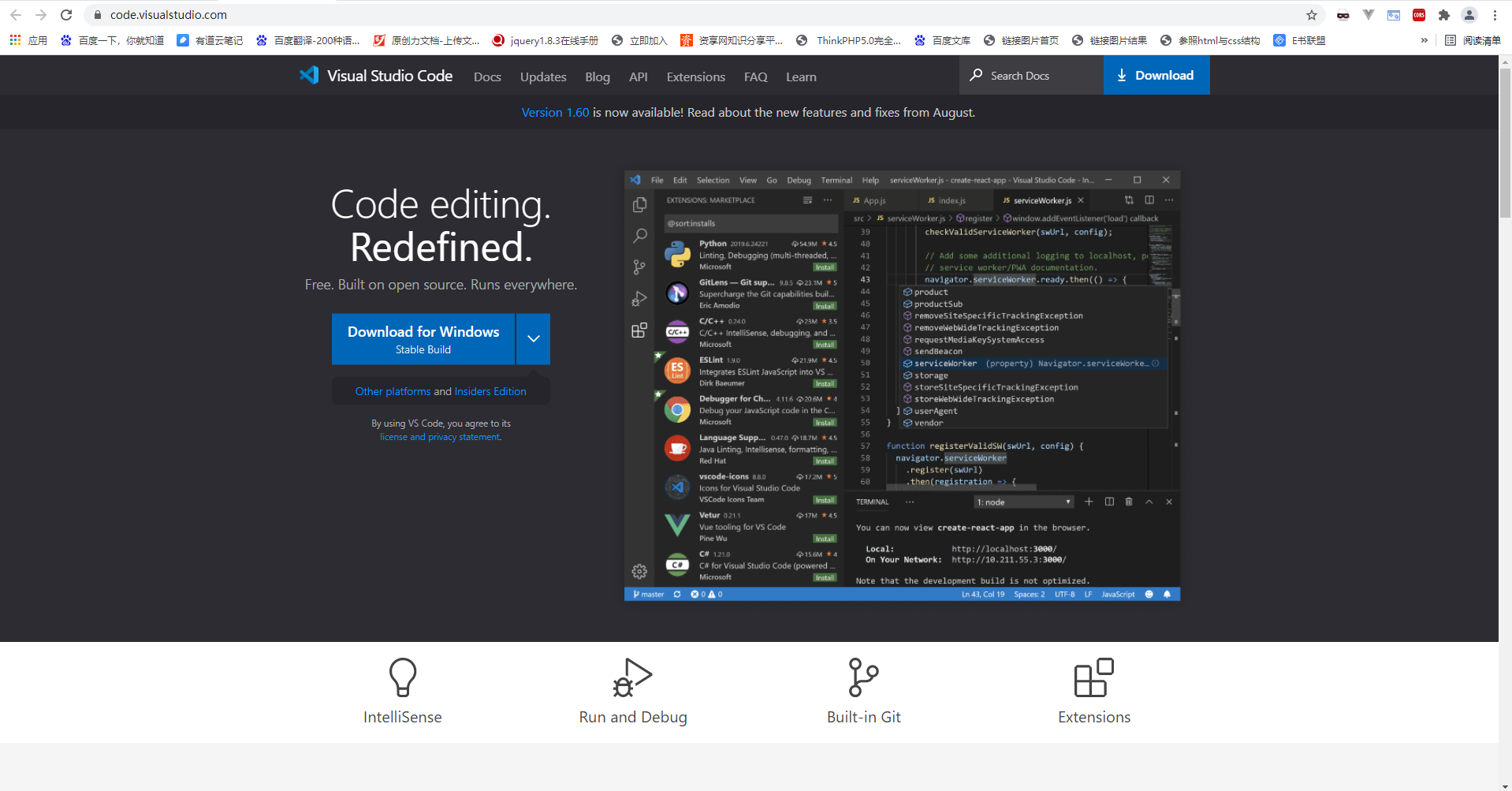The width and height of the screenshot is (1512, 791).
Task: Click the Visual Studio Code logo
Action: tap(376, 76)
